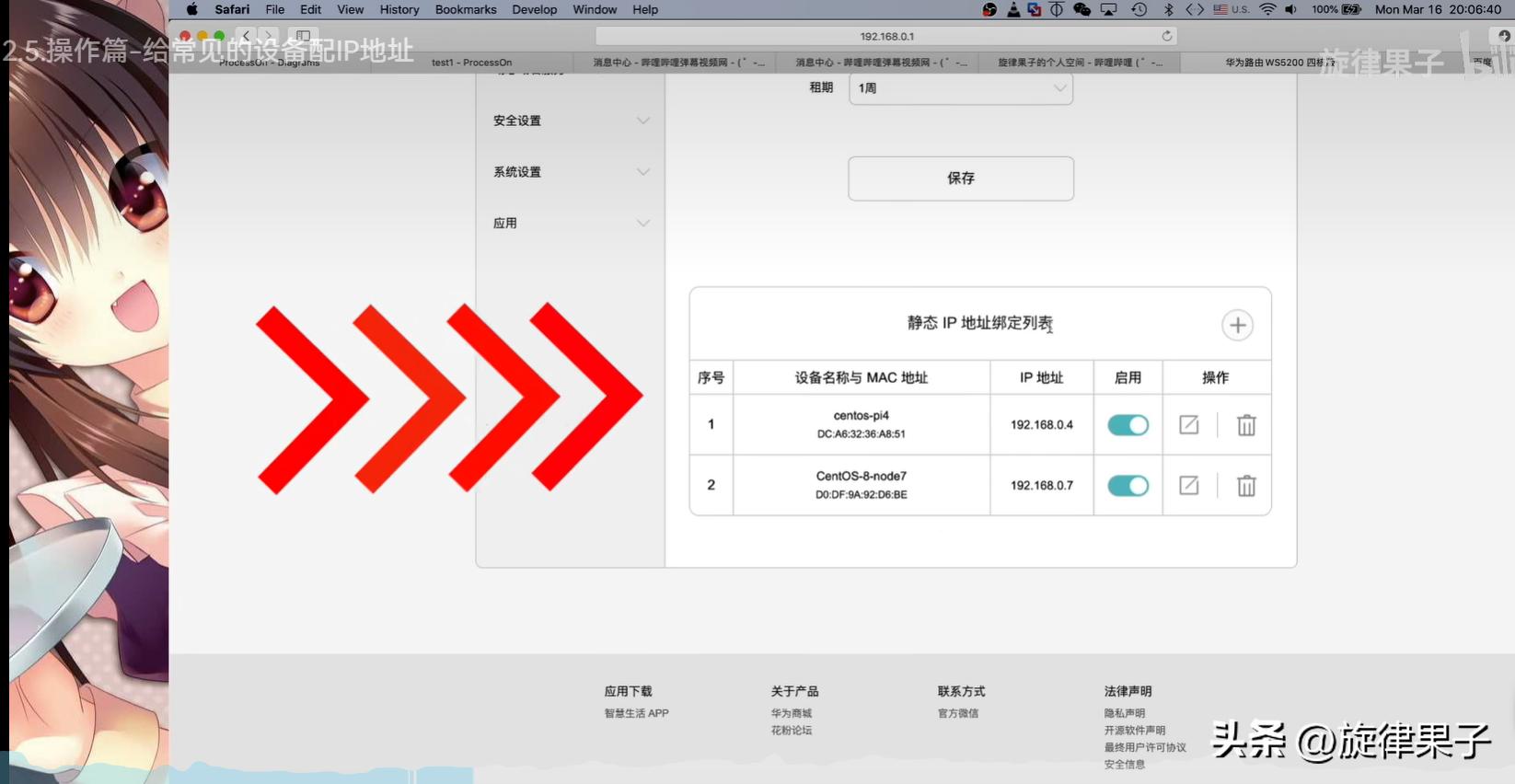Open the overlapping-squares menu bar icon

coord(1035,9)
